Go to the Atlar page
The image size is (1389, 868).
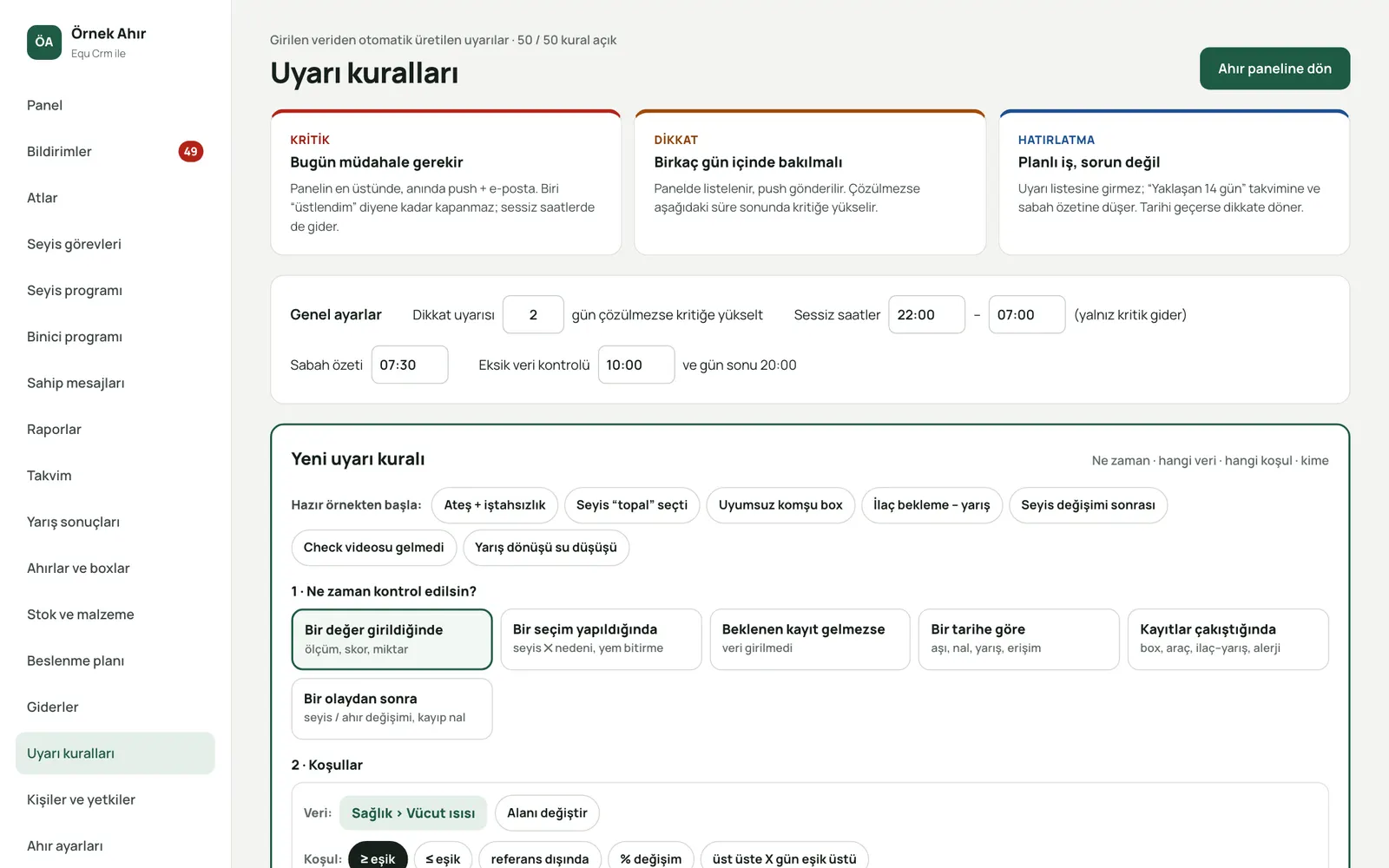coord(115,198)
